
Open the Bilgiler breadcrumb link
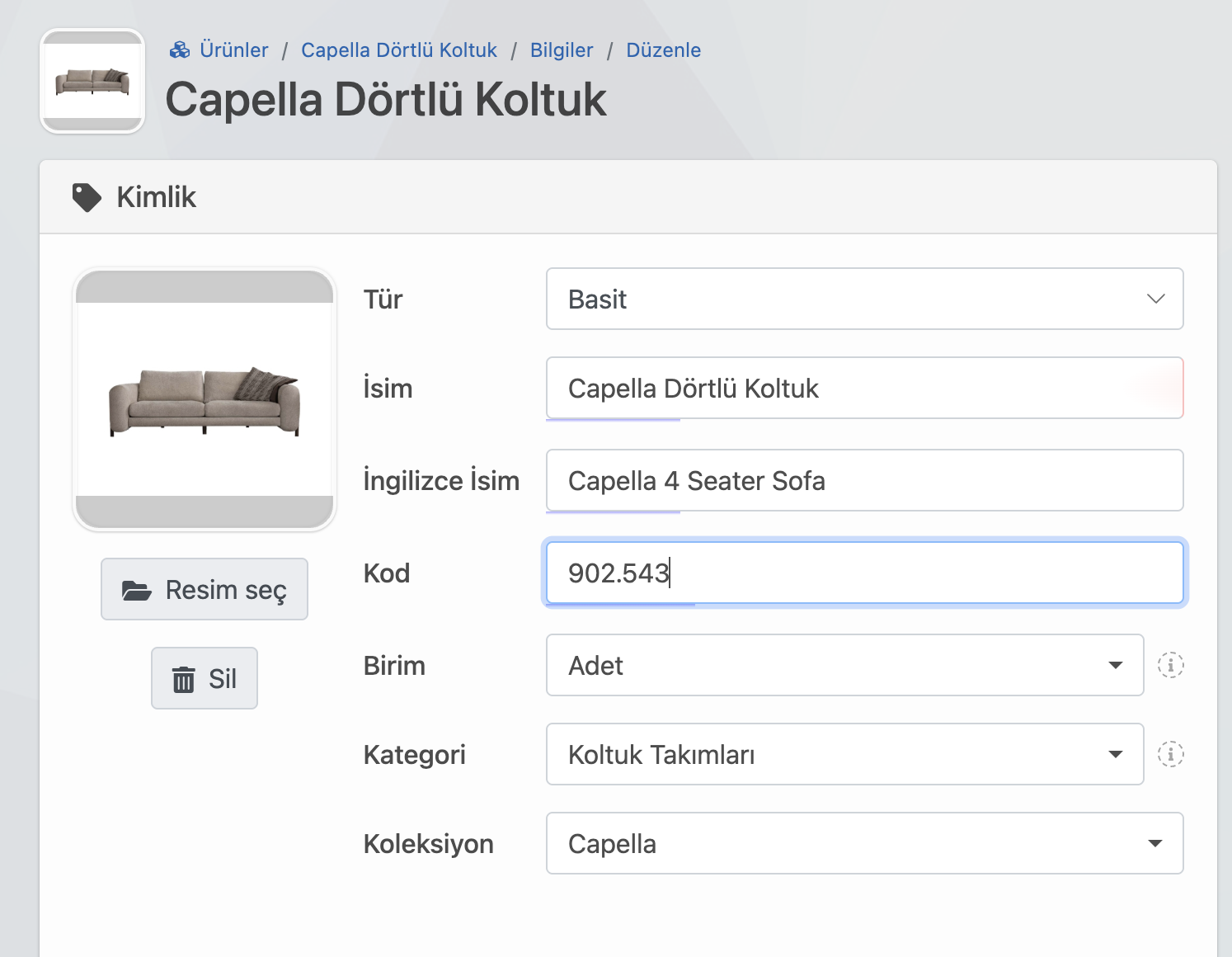(x=562, y=50)
